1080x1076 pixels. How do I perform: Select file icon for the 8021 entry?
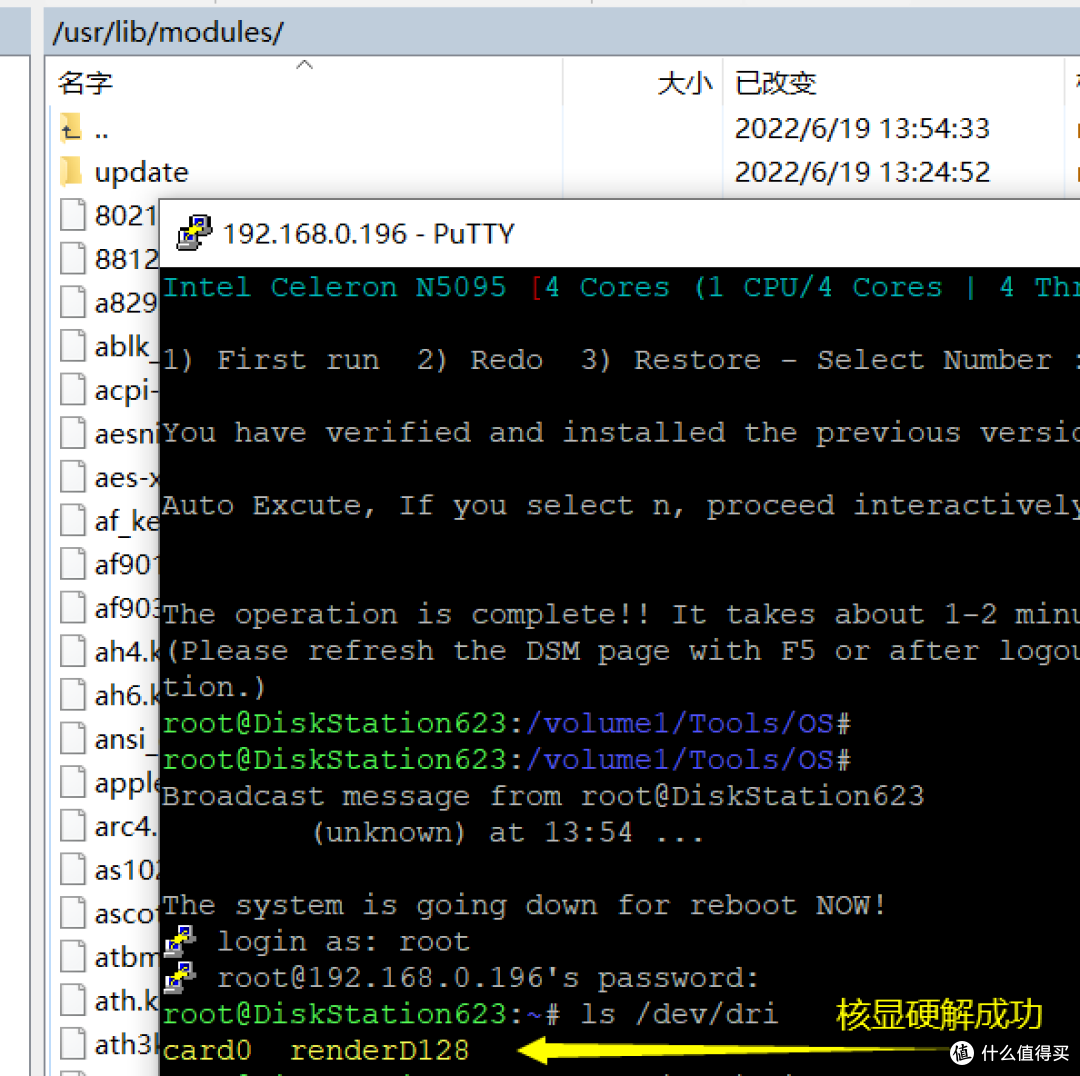tap(72, 214)
